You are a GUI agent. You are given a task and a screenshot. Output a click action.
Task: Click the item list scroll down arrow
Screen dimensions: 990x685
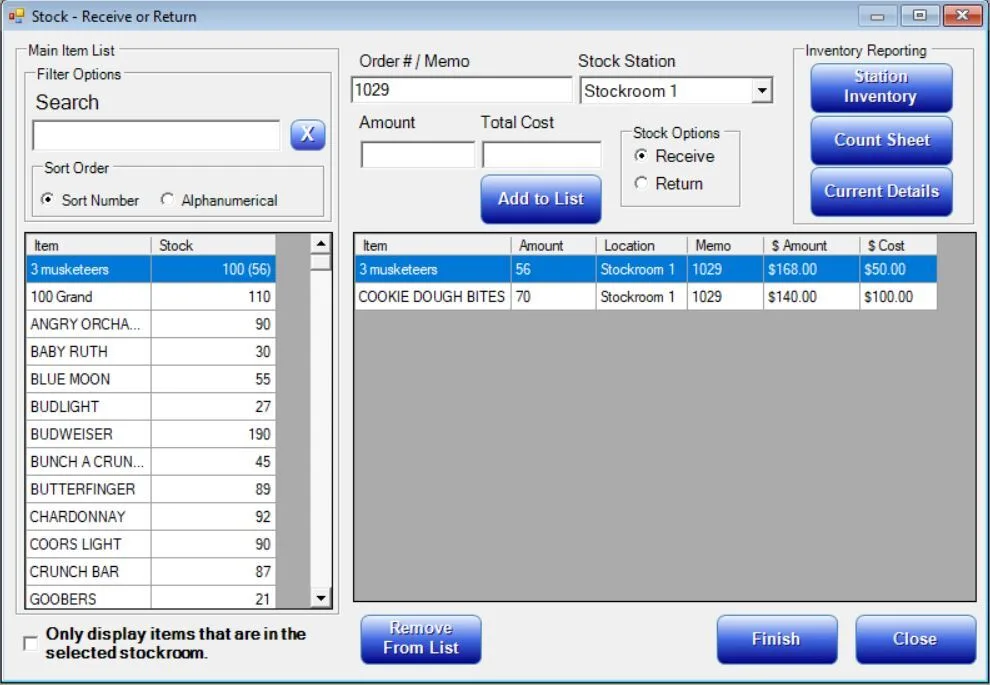321,597
